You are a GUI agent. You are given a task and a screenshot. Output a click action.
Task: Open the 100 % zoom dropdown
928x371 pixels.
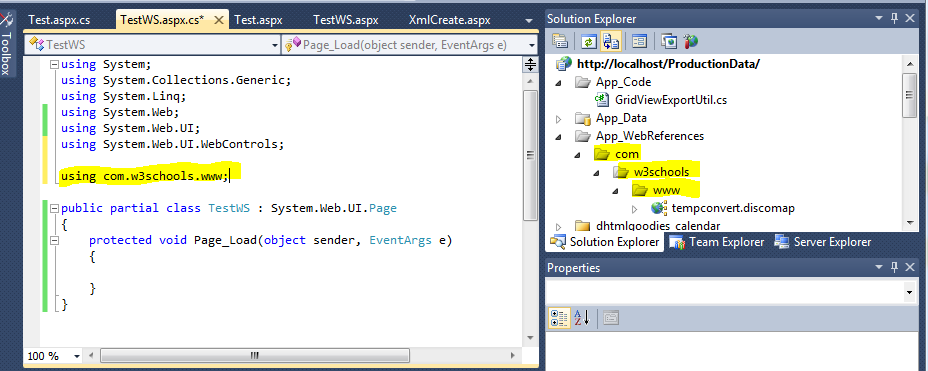pos(77,356)
